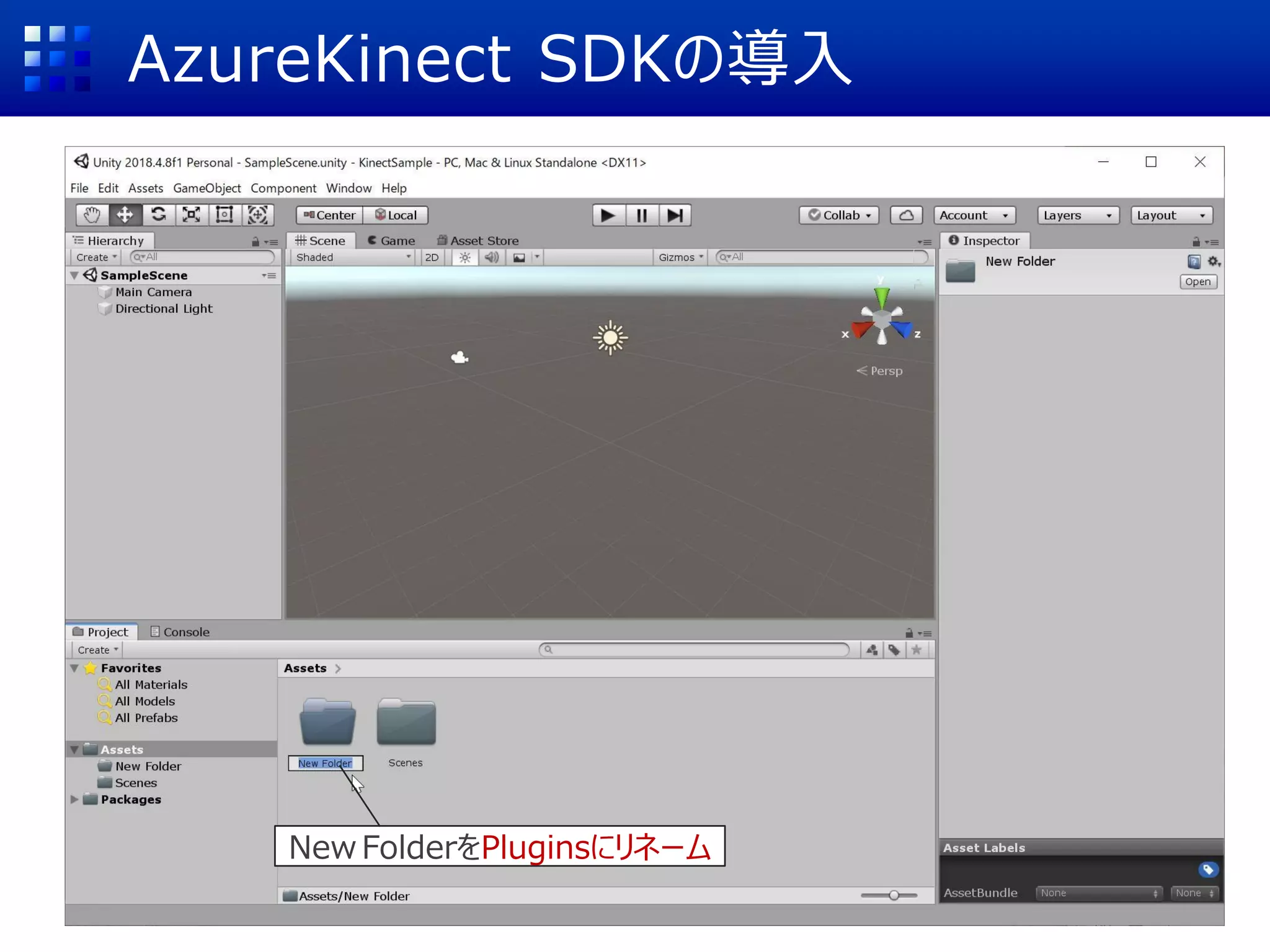The height and width of the screenshot is (952, 1270).
Task: Lock the Hierarchy panel
Action: pyautogui.click(x=255, y=242)
